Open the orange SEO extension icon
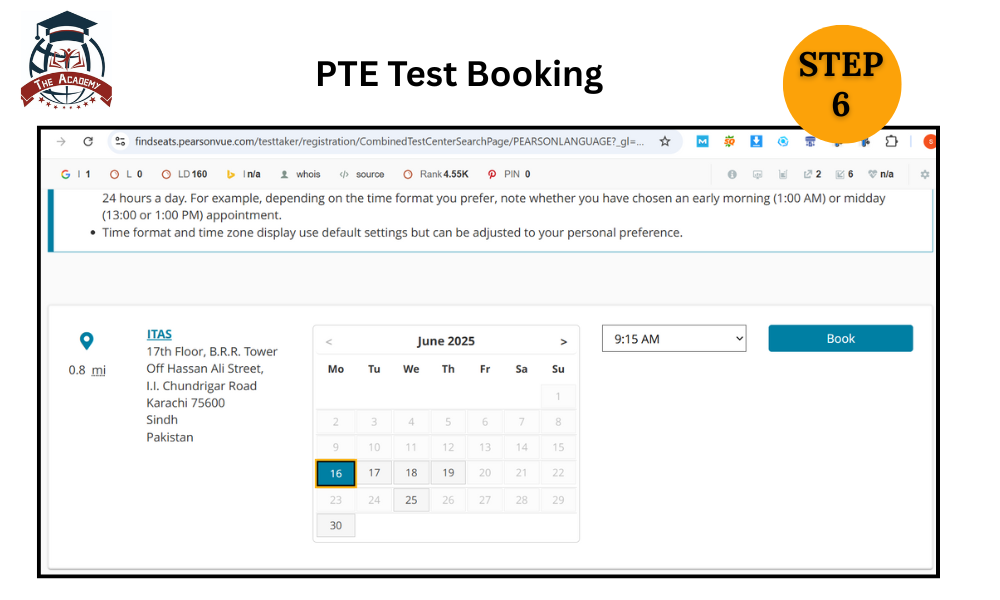The height and width of the screenshot is (600, 1000). click(730, 142)
